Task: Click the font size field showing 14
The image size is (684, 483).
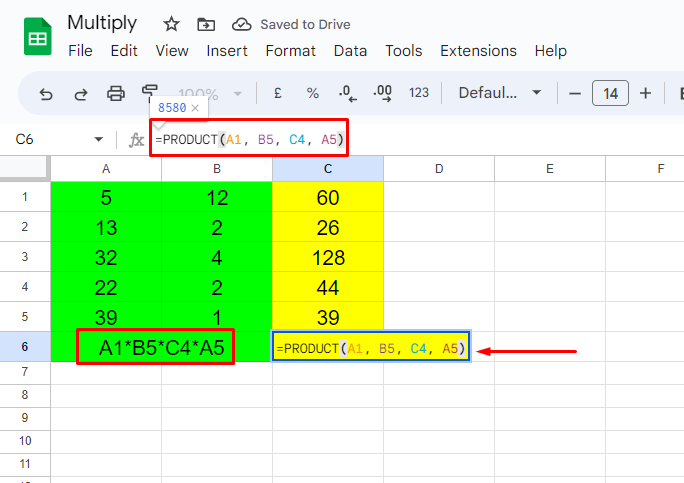Action: click(610, 93)
